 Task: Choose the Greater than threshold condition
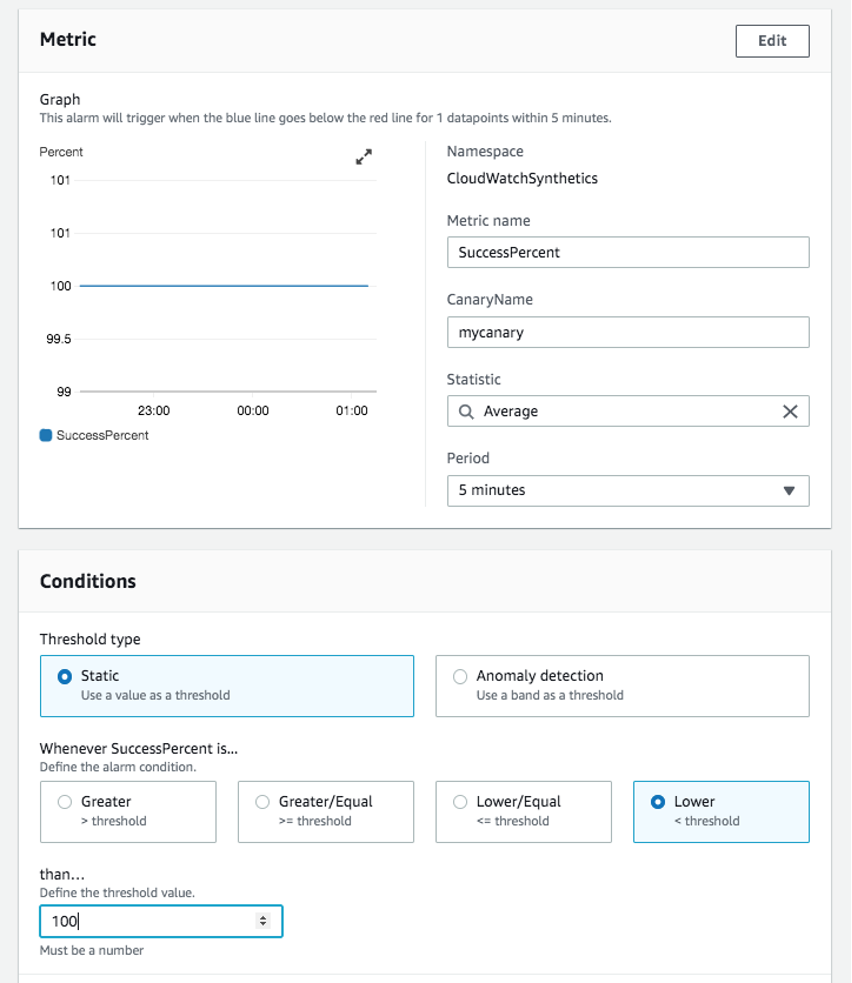coord(66,801)
